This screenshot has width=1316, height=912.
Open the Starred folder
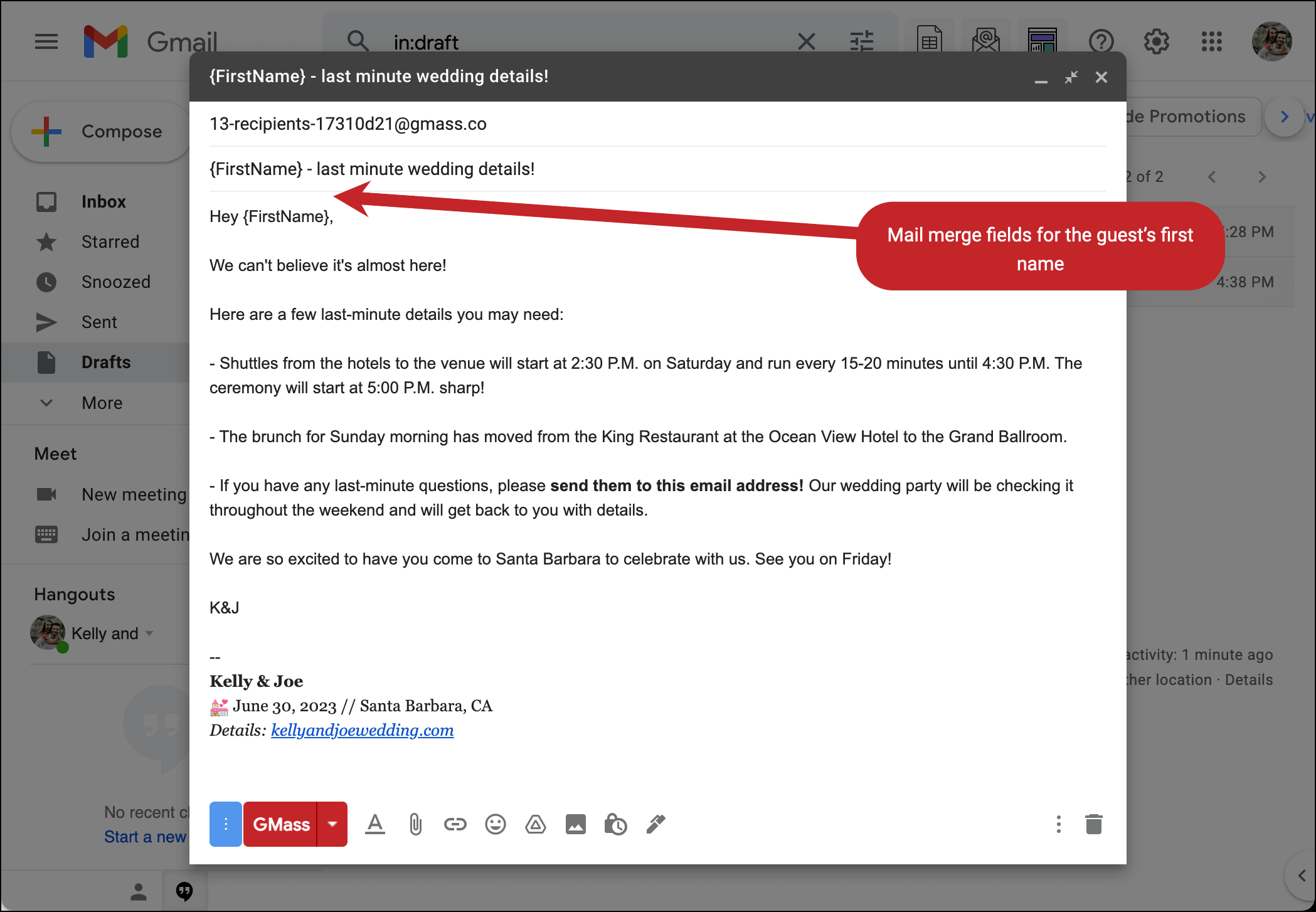click(x=110, y=242)
